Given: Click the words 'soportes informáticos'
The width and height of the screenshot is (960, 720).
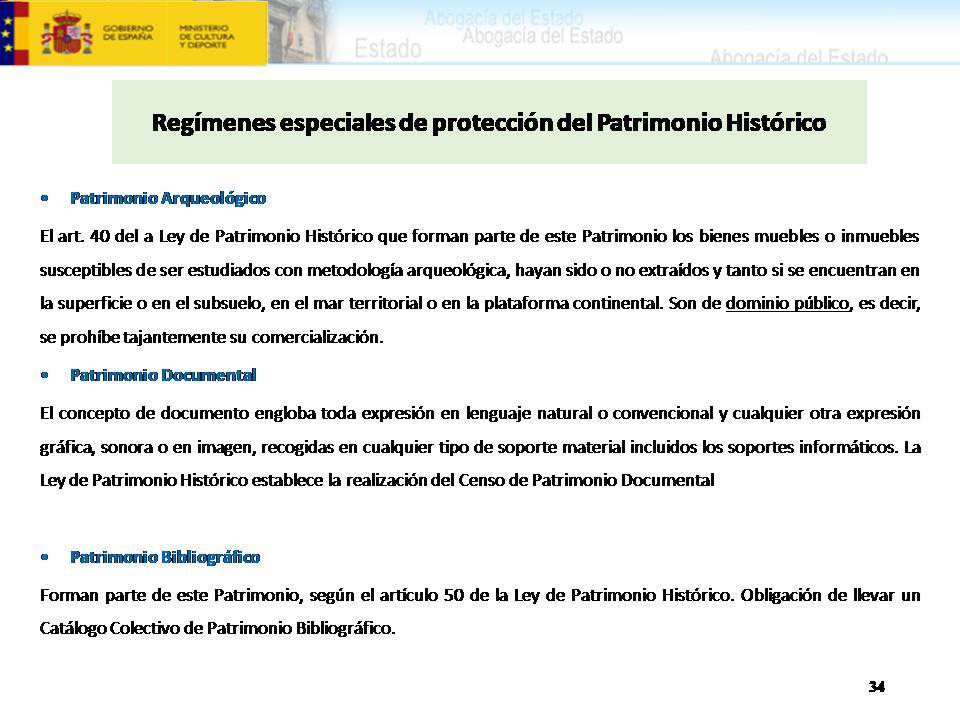Looking at the screenshot, I should [812, 447].
